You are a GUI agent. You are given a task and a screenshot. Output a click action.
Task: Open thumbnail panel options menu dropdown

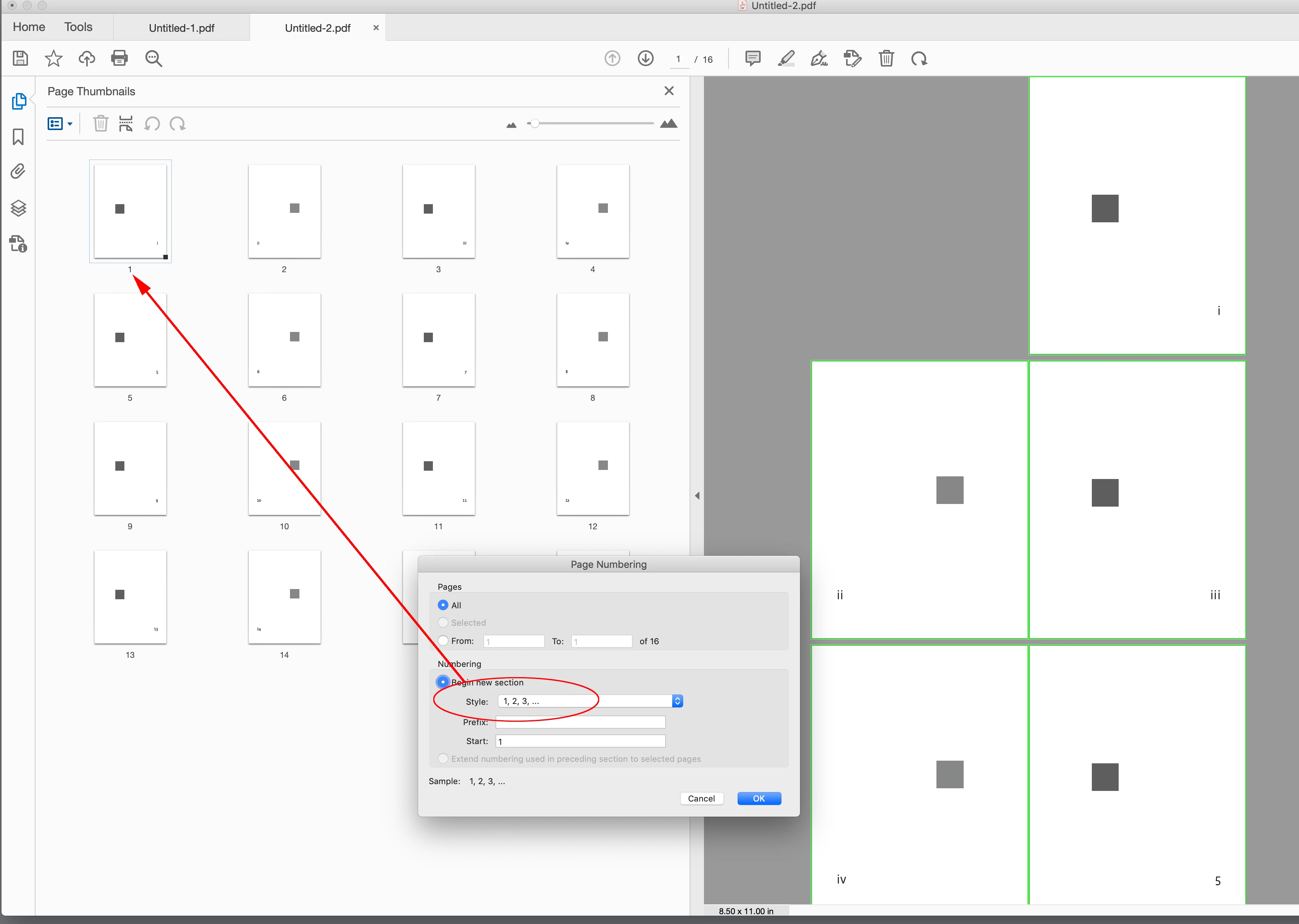point(60,124)
